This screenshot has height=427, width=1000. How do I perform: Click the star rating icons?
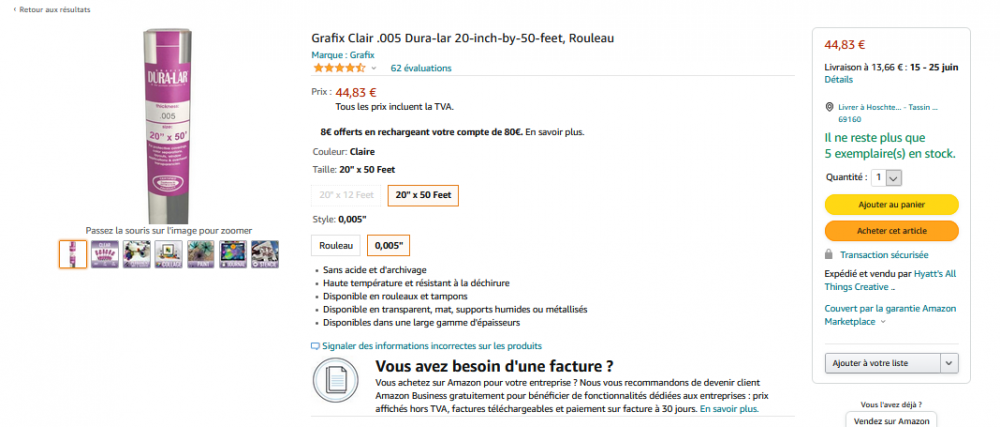339,68
